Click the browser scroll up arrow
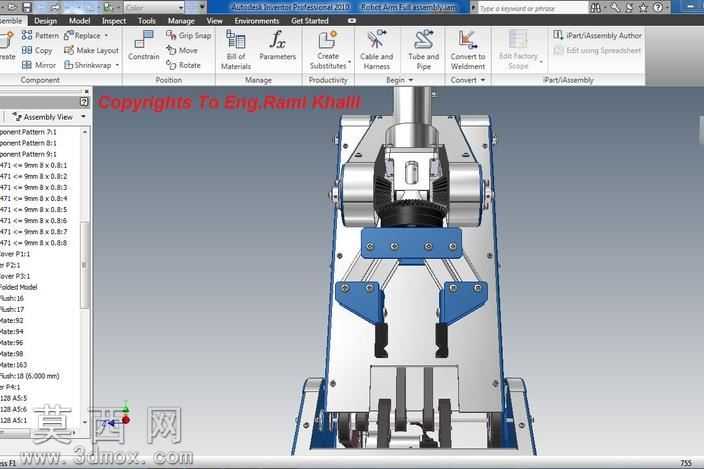The width and height of the screenshot is (704, 469). (x=84, y=132)
